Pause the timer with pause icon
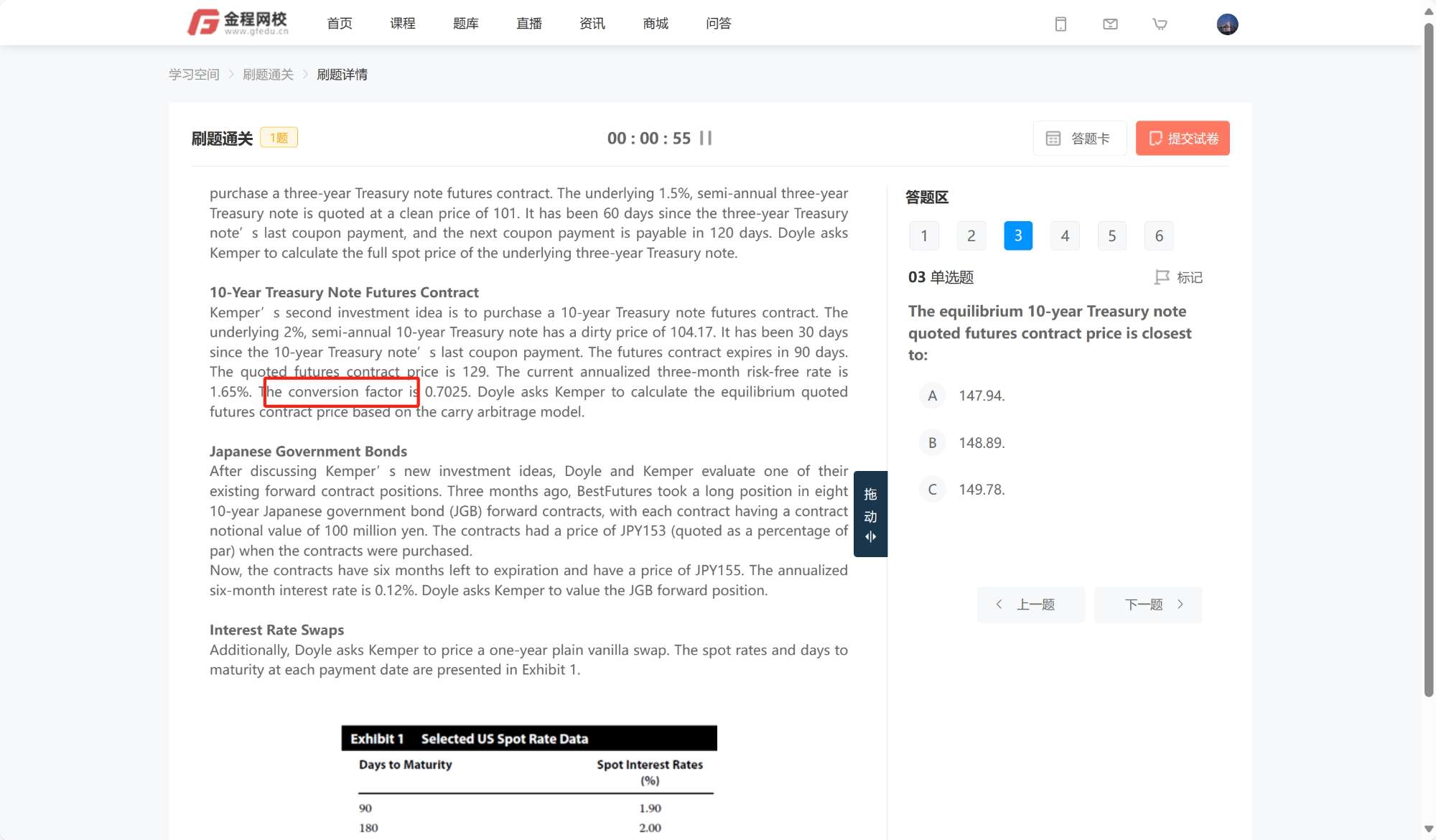This screenshot has width=1436, height=840. pyautogui.click(x=706, y=138)
